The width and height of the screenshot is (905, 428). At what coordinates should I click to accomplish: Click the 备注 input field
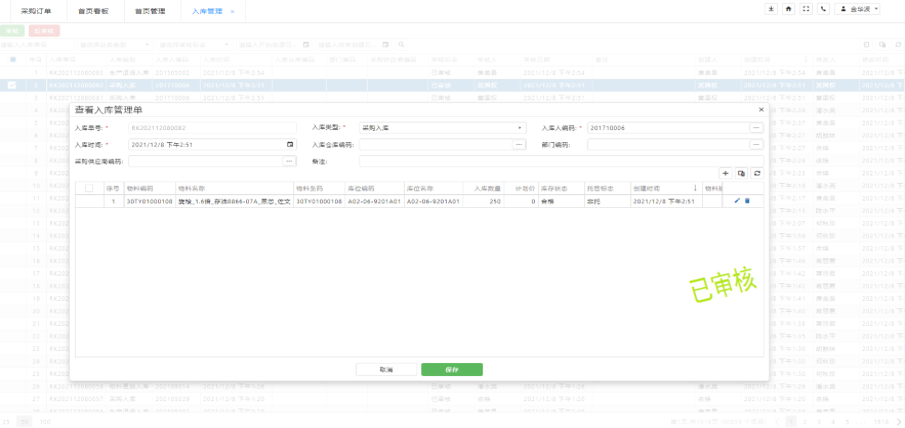point(561,162)
